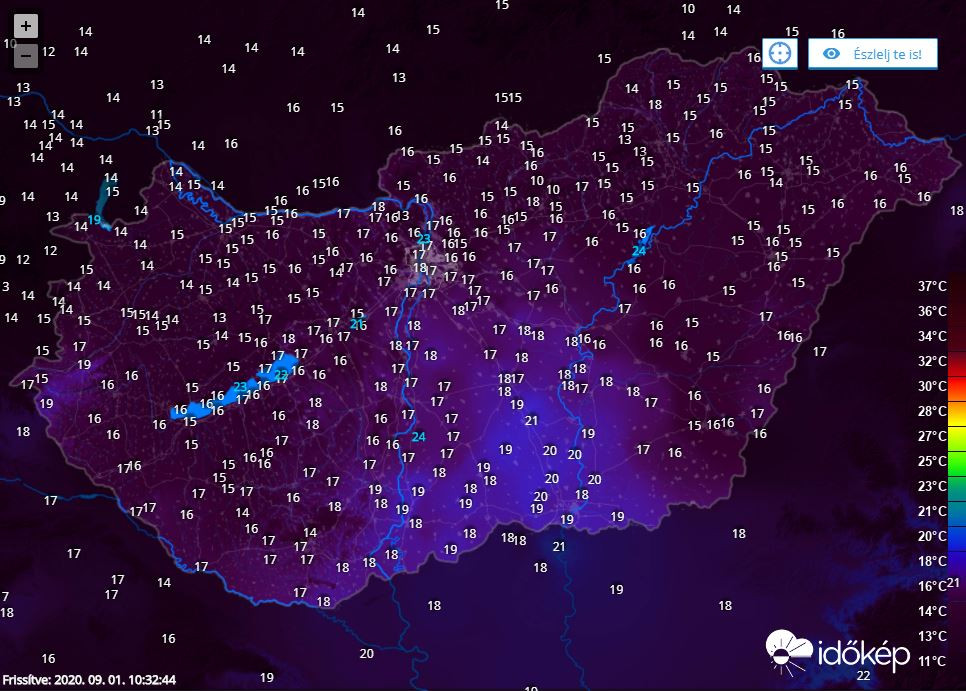Click the 34°C legend label

tap(932, 336)
